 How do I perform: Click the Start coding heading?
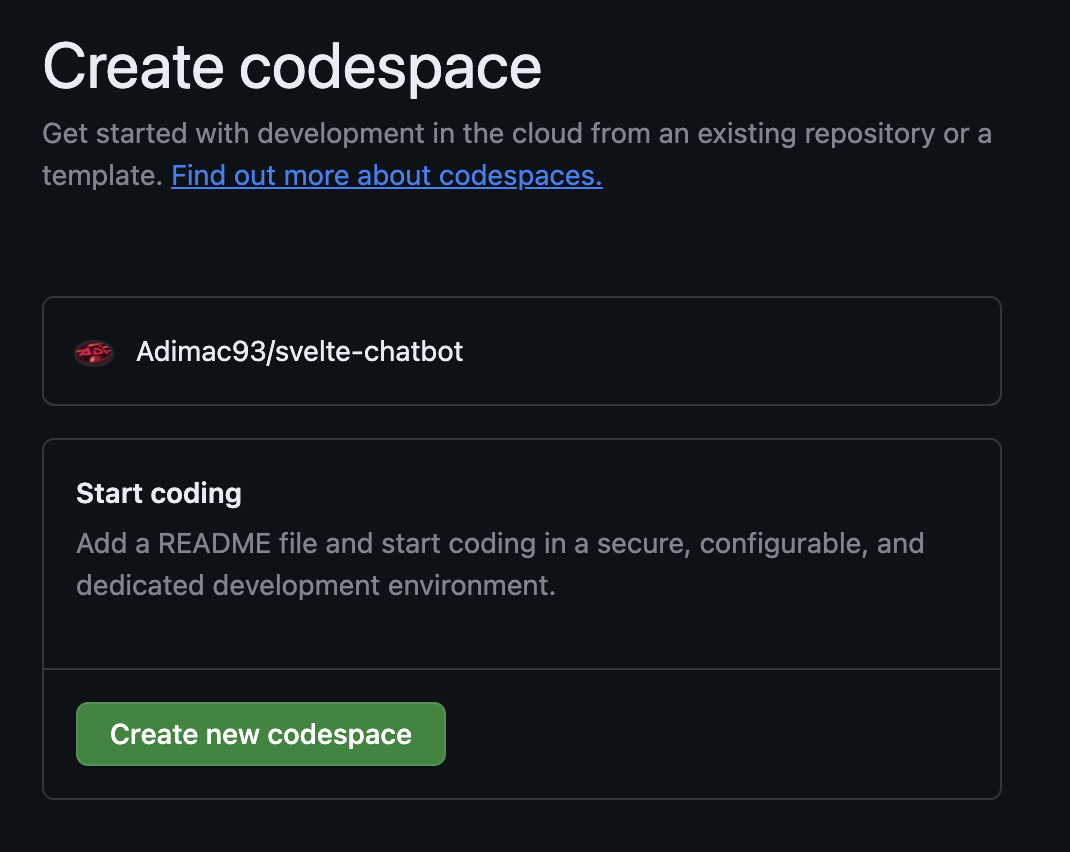[x=159, y=493]
